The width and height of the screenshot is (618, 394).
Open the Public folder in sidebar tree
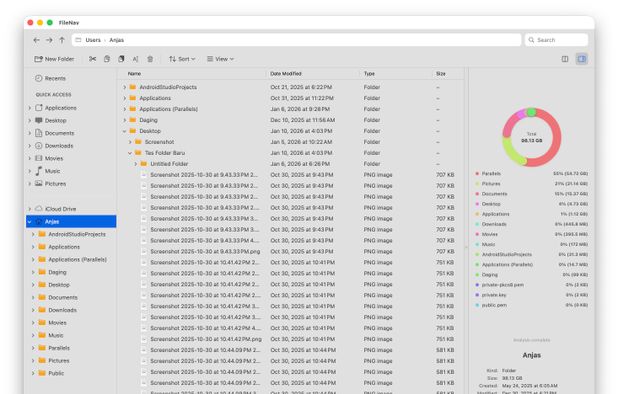[51, 373]
